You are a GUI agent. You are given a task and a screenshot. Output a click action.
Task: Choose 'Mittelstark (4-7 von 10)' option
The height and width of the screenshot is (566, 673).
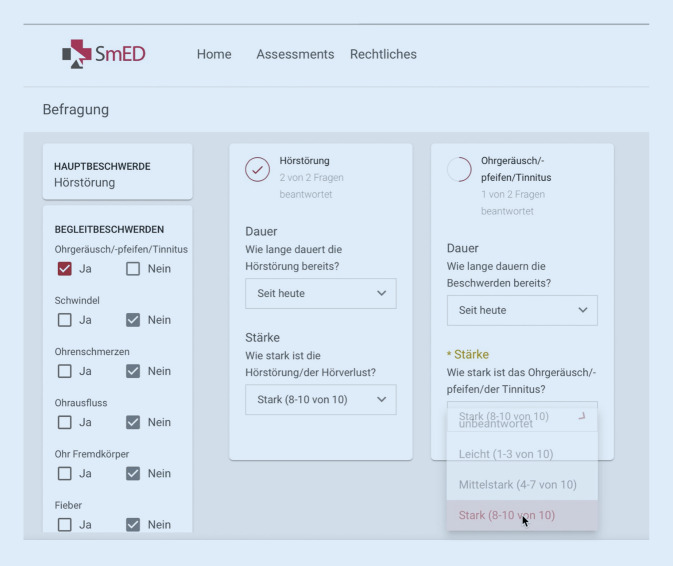coord(522,484)
